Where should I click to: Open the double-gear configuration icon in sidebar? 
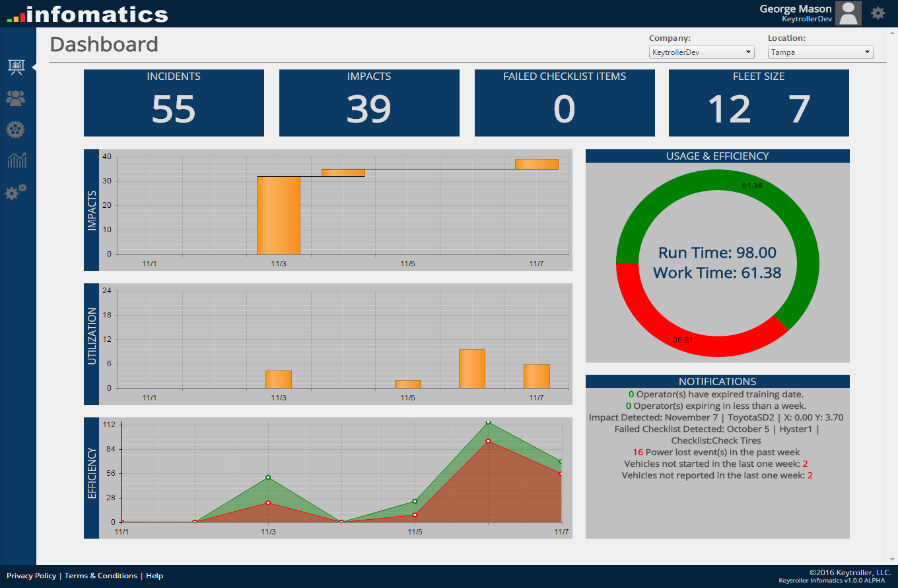click(x=16, y=191)
